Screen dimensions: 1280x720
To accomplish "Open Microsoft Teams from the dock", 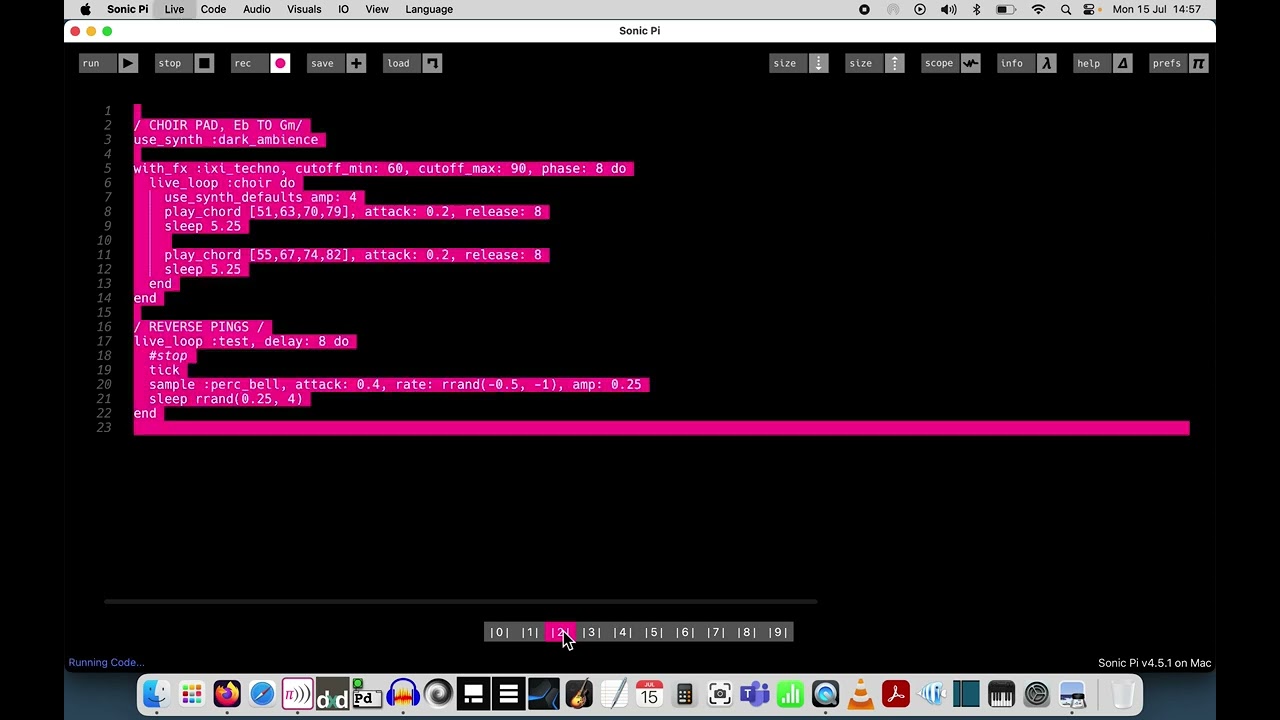I will (x=755, y=693).
